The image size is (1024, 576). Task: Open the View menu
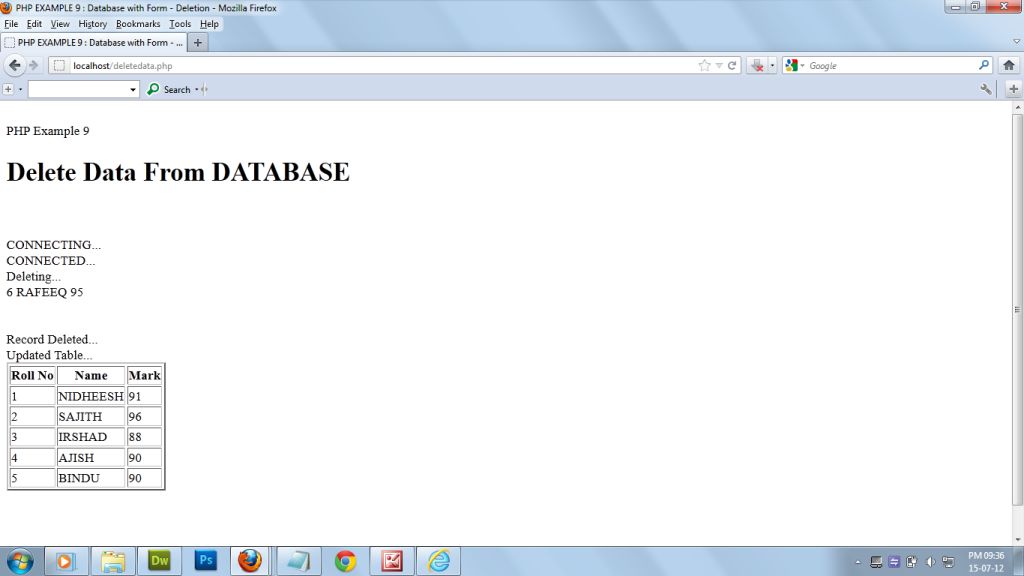59,24
